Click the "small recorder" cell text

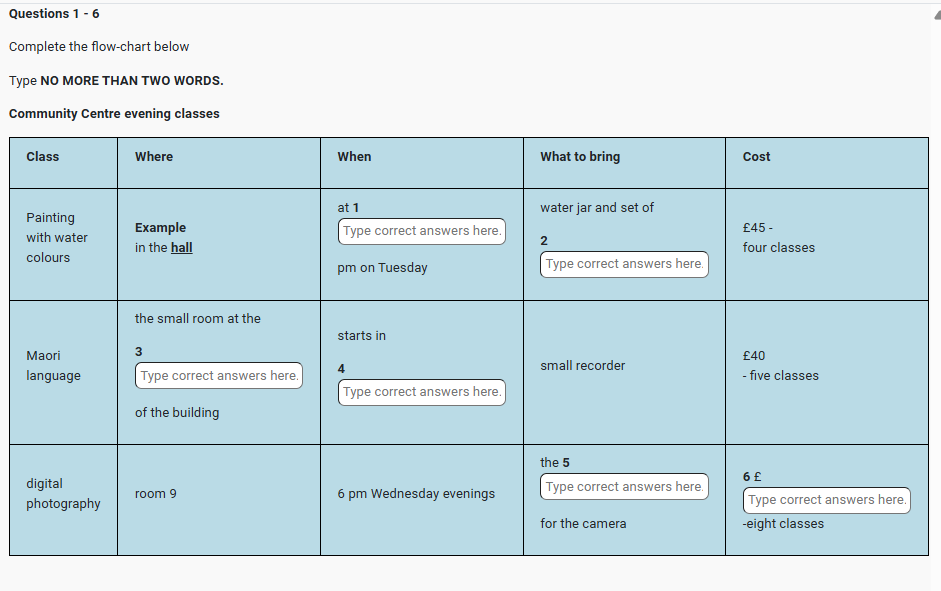tap(583, 366)
